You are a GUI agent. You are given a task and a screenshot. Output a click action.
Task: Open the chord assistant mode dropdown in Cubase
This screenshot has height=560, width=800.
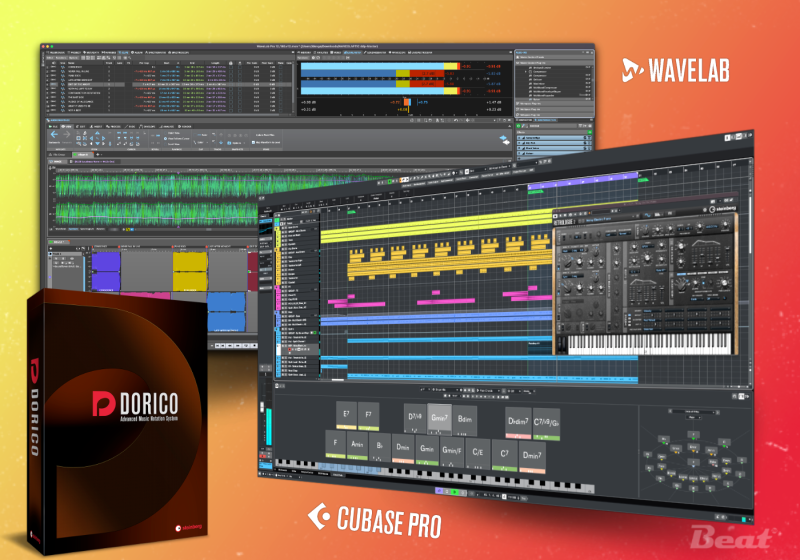[693, 412]
